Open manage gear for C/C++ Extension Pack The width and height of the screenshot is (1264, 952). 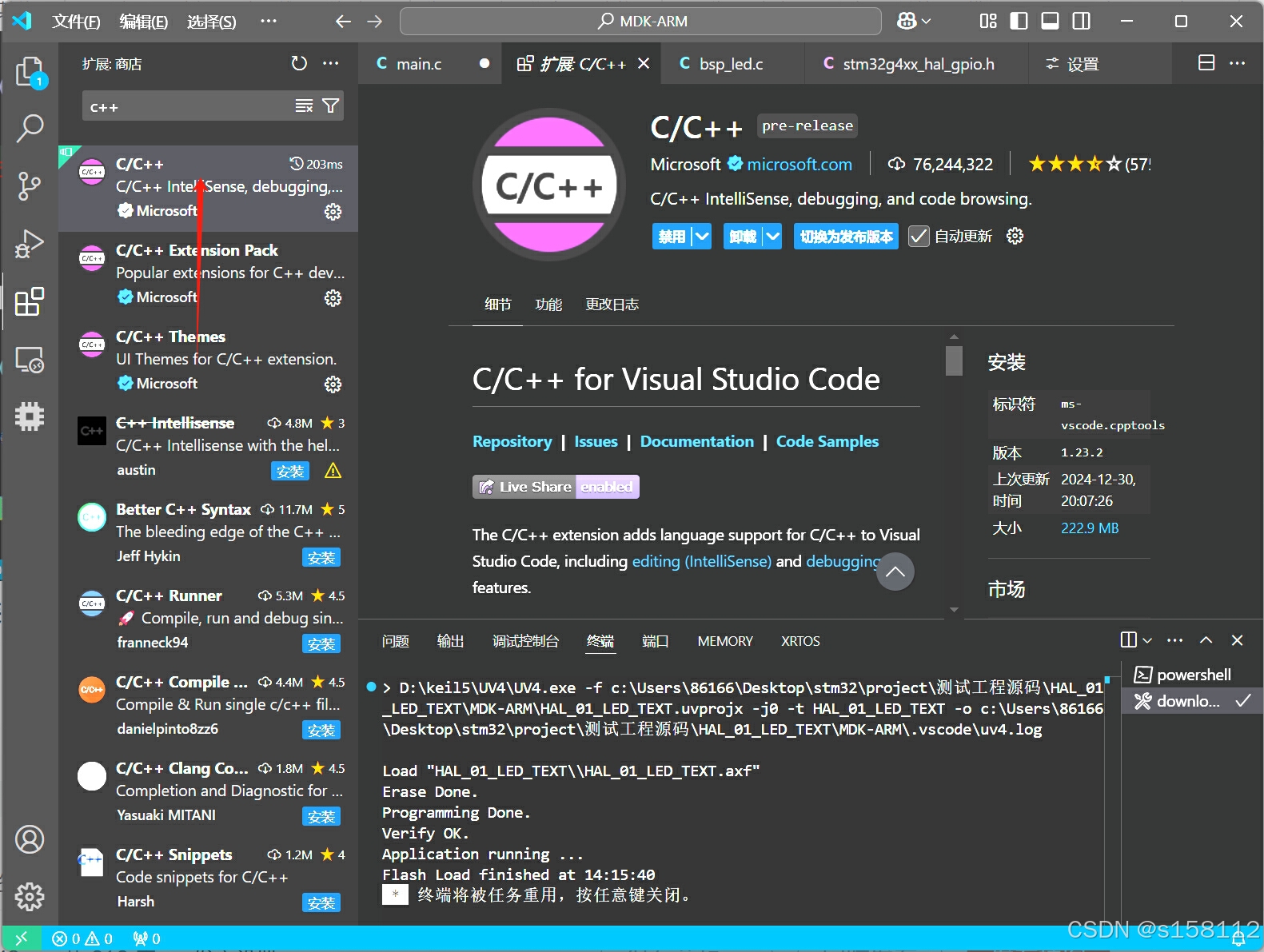(333, 298)
